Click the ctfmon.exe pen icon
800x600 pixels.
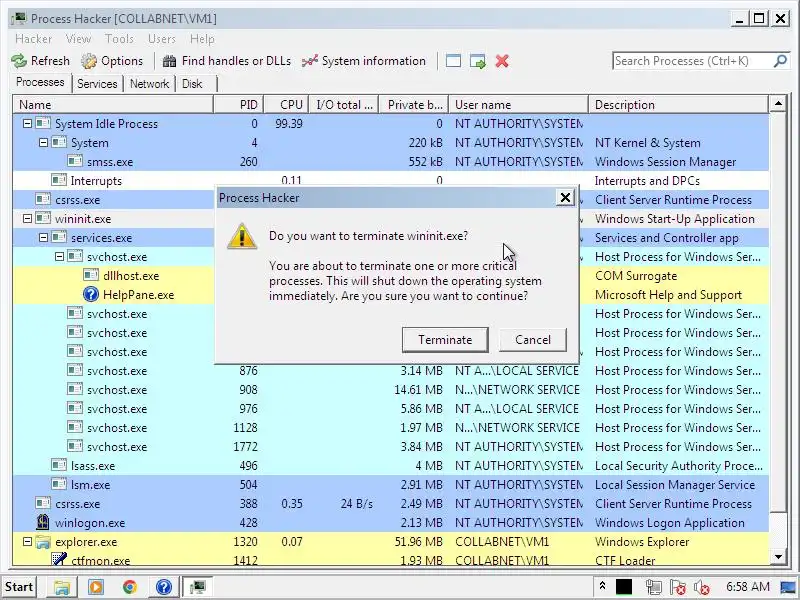[x=59, y=560]
